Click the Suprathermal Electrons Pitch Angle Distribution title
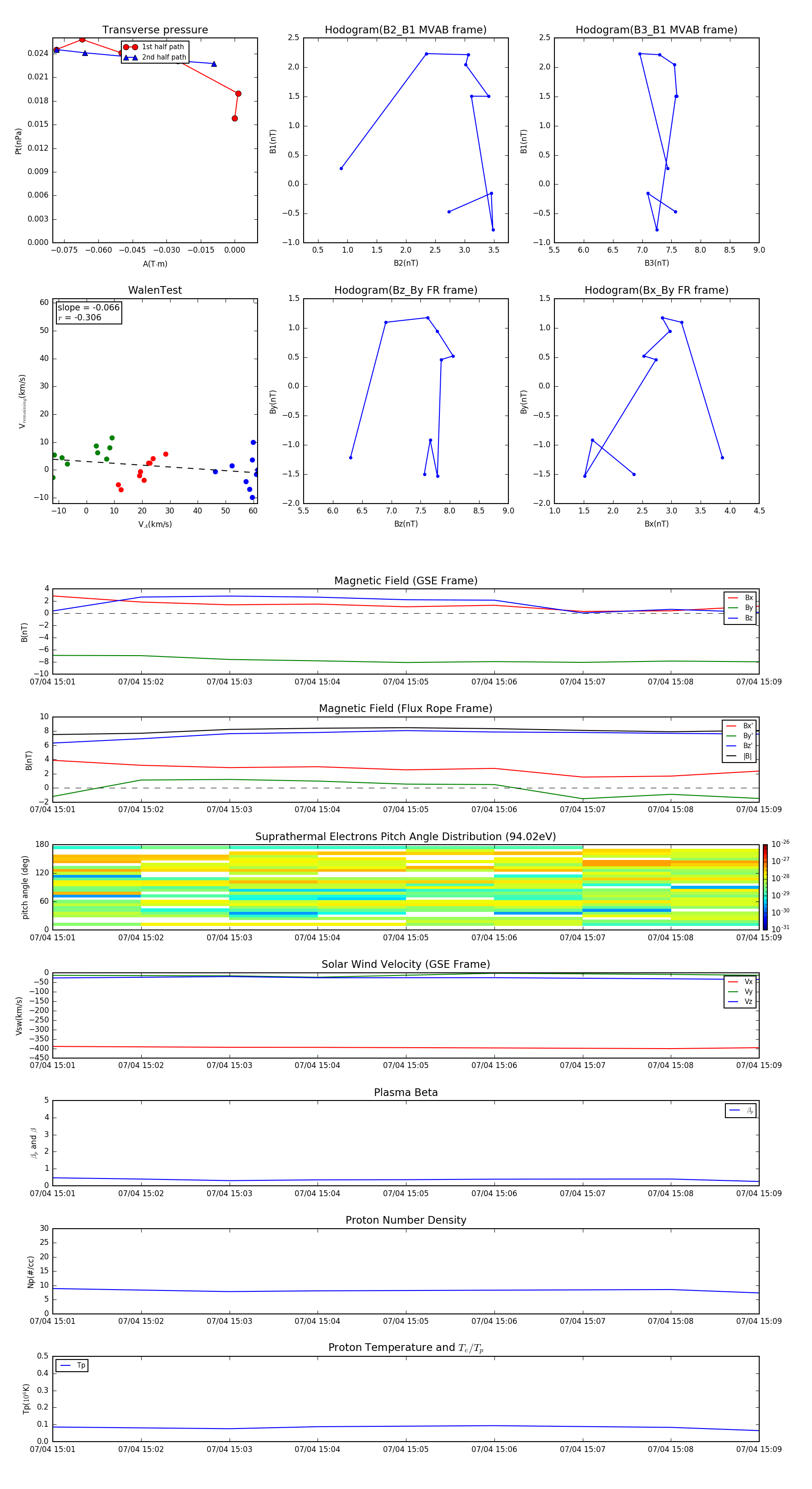 [406, 837]
